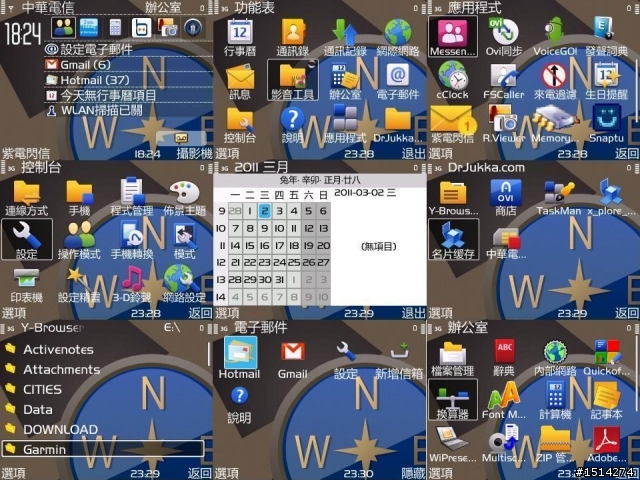The height and width of the screenshot is (480, 640).
Task: Tap 退出 softkey in 功能表 screen
Action: click(x=413, y=153)
